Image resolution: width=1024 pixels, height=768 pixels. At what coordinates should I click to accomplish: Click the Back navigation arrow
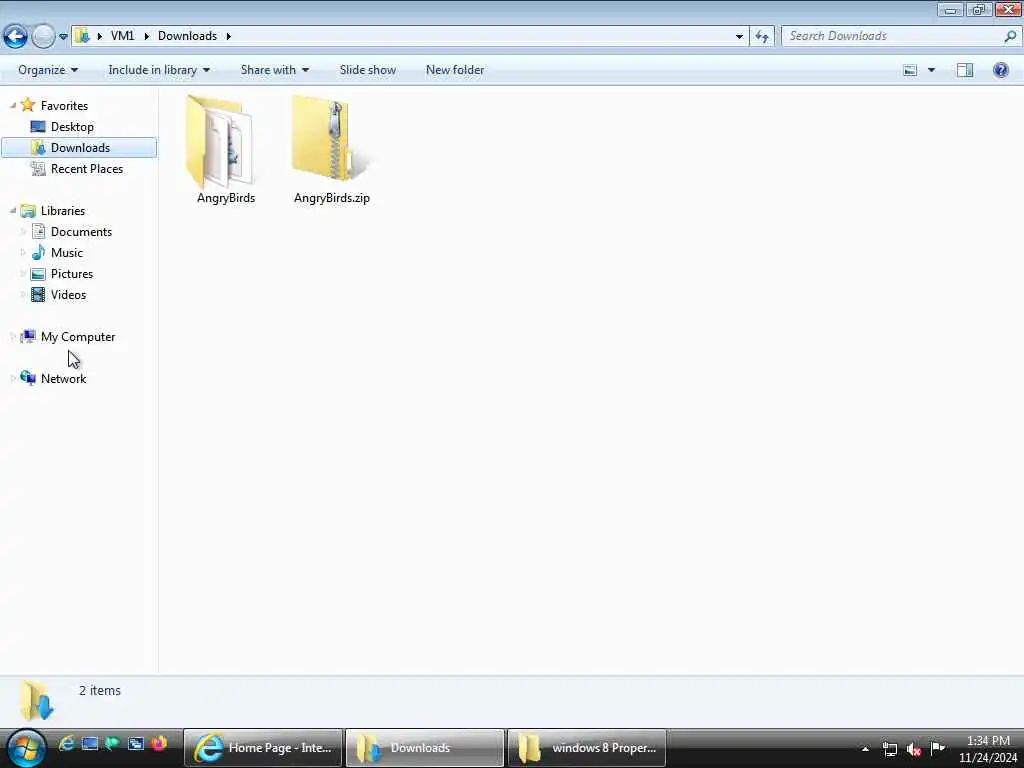[15, 36]
